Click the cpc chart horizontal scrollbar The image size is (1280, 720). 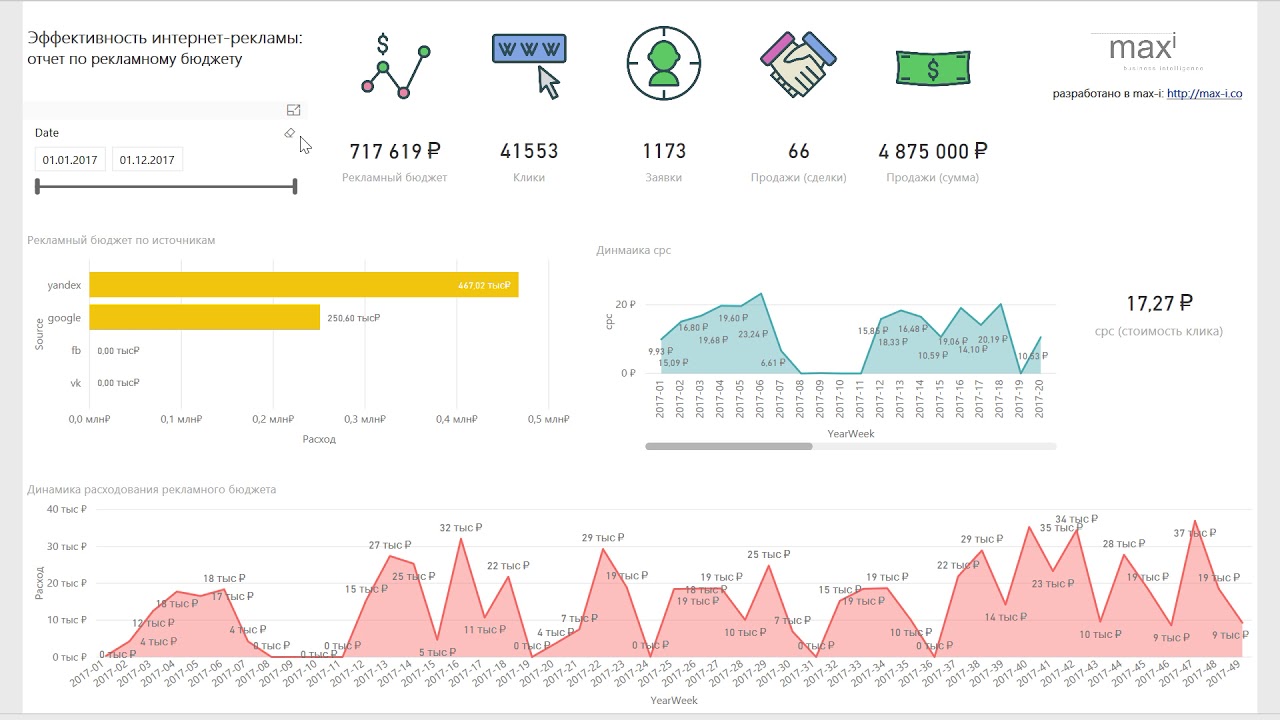(729, 446)
